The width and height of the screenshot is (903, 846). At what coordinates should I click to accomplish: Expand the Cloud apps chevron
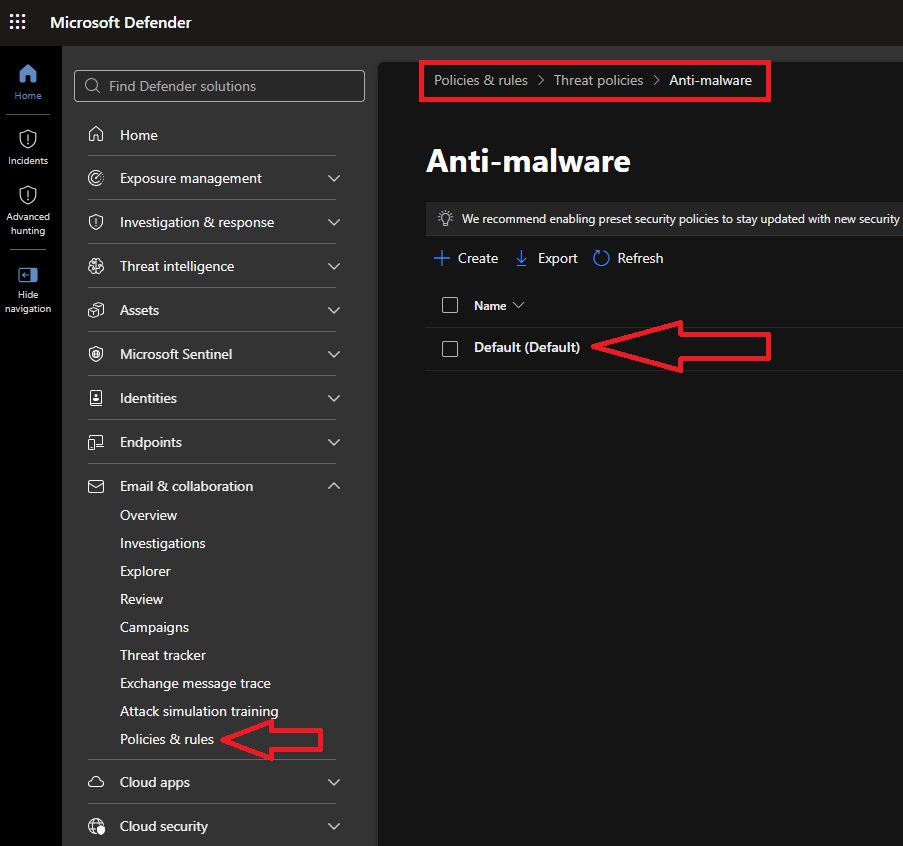(333, 782)
